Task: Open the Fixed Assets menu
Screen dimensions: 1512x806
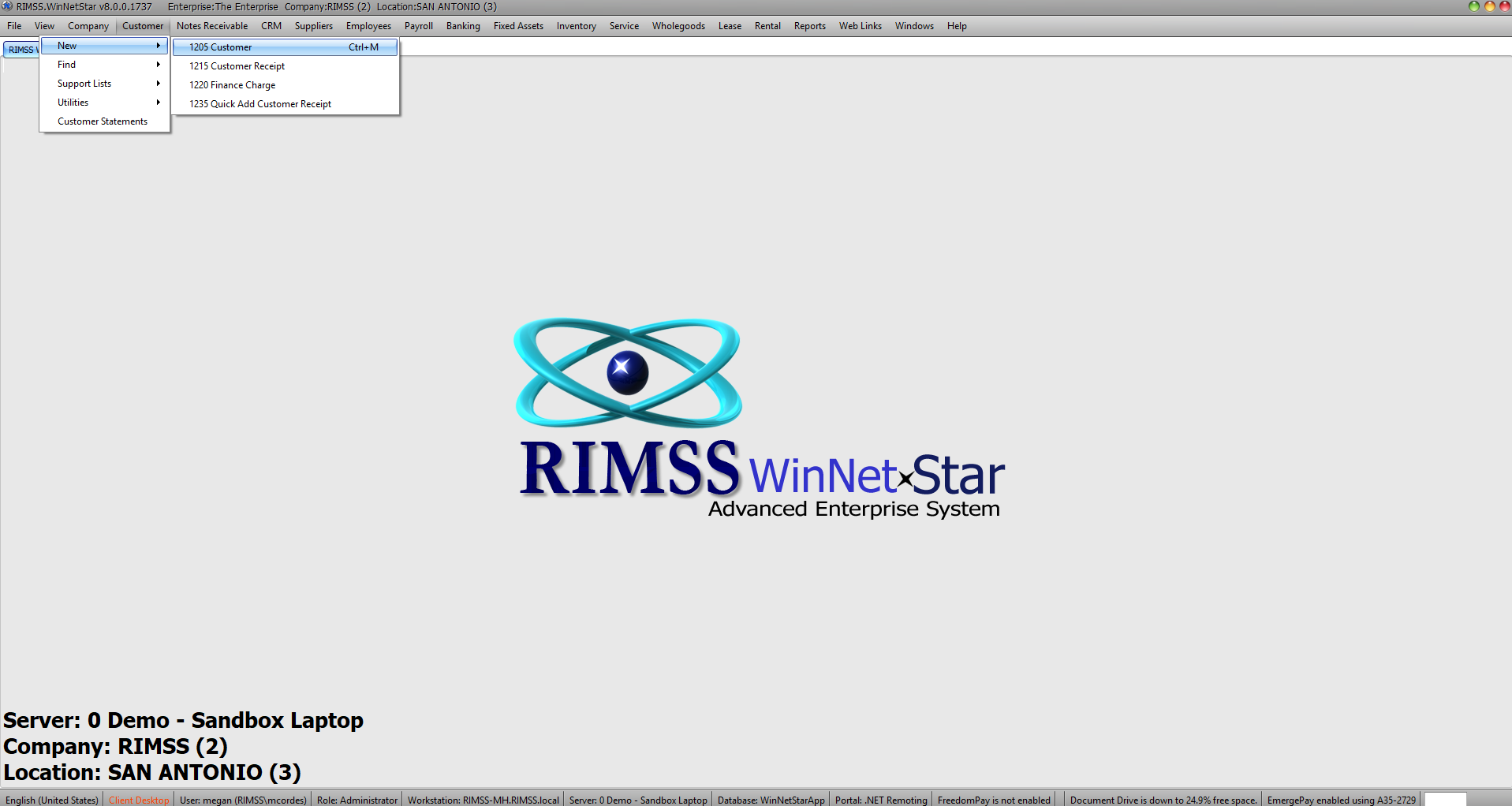Action: tap(518, 26)
